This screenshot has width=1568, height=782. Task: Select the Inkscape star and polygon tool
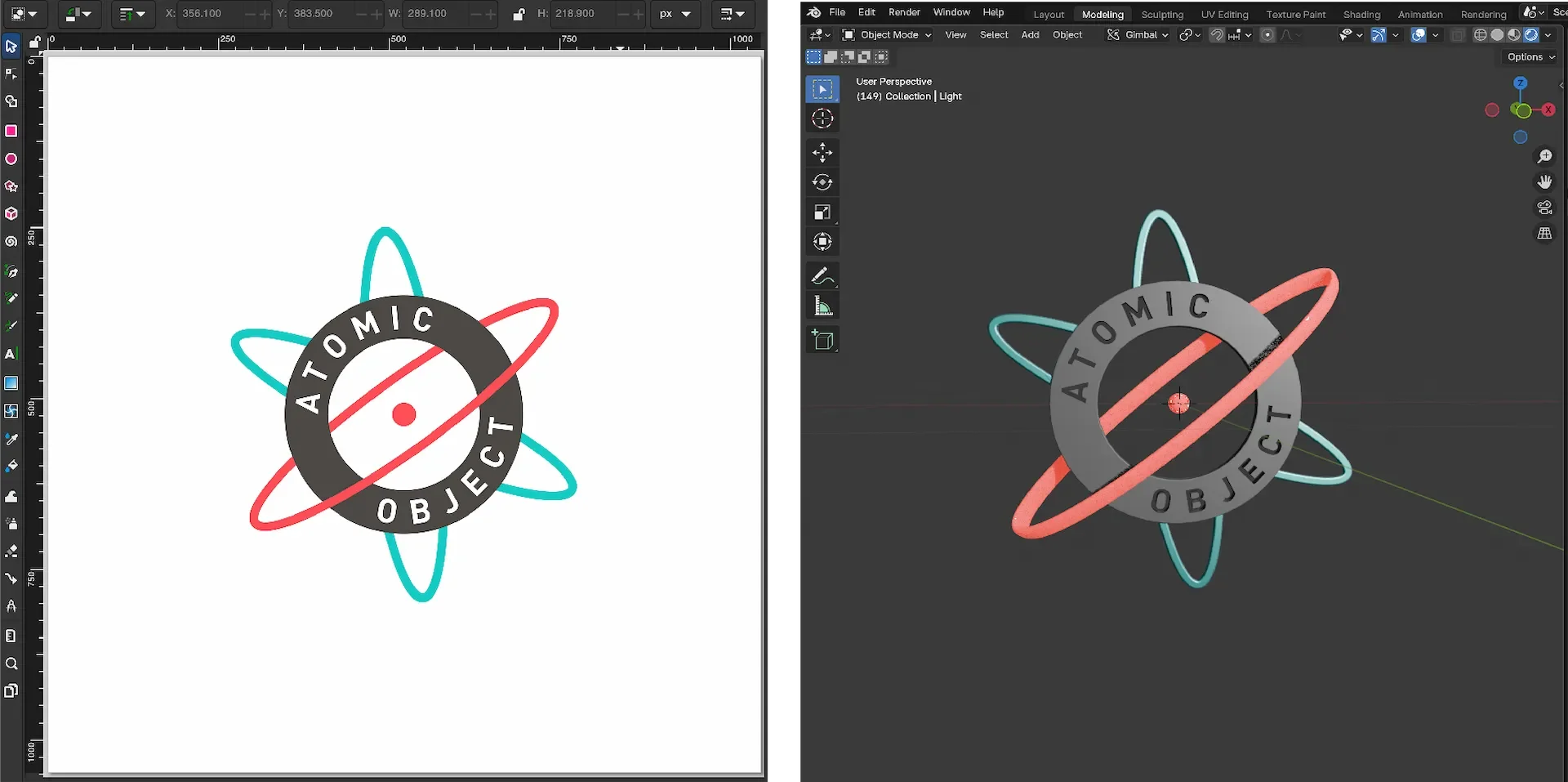pyautogui.click(x=11, y=186)
